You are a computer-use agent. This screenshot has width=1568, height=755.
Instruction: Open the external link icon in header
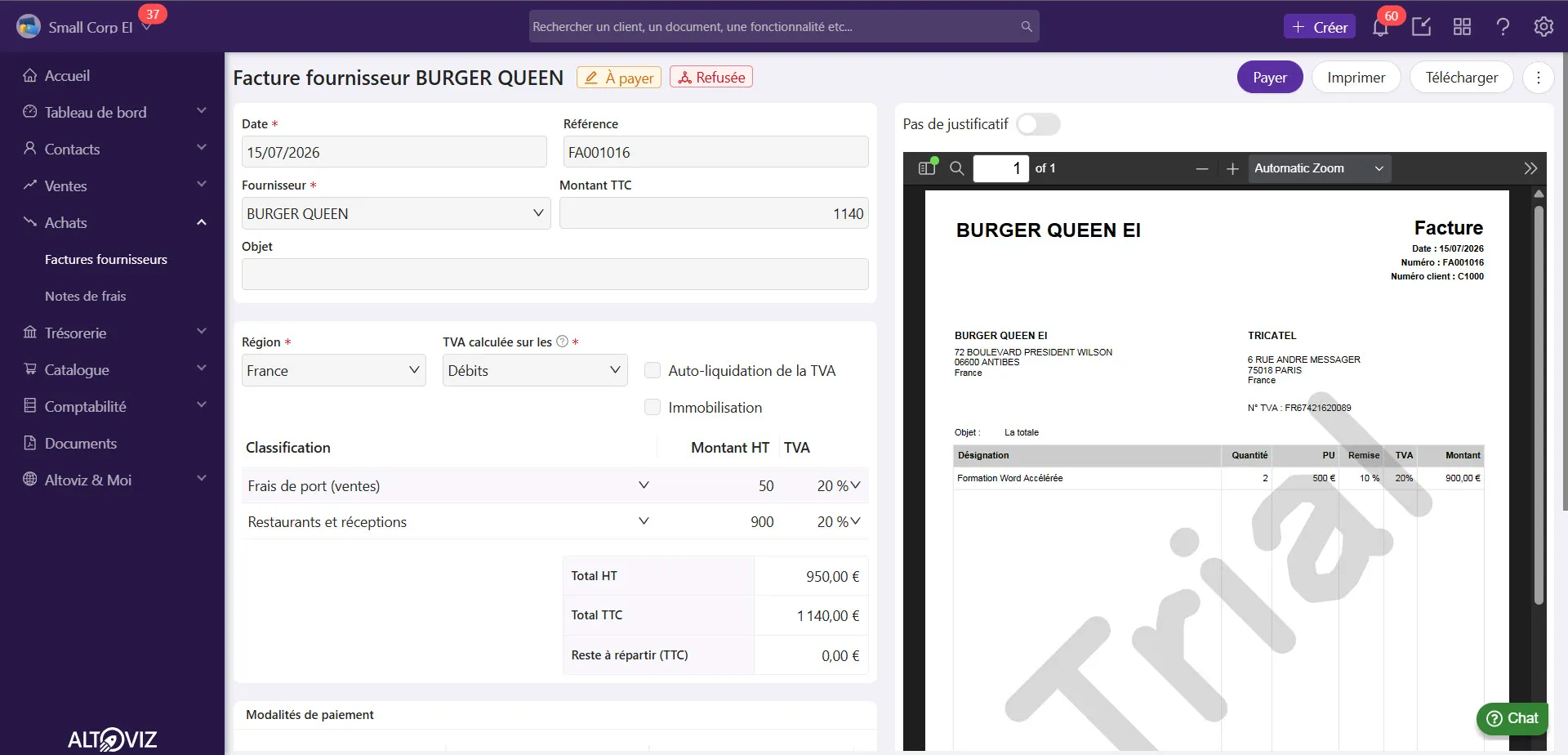[1421, 27]
